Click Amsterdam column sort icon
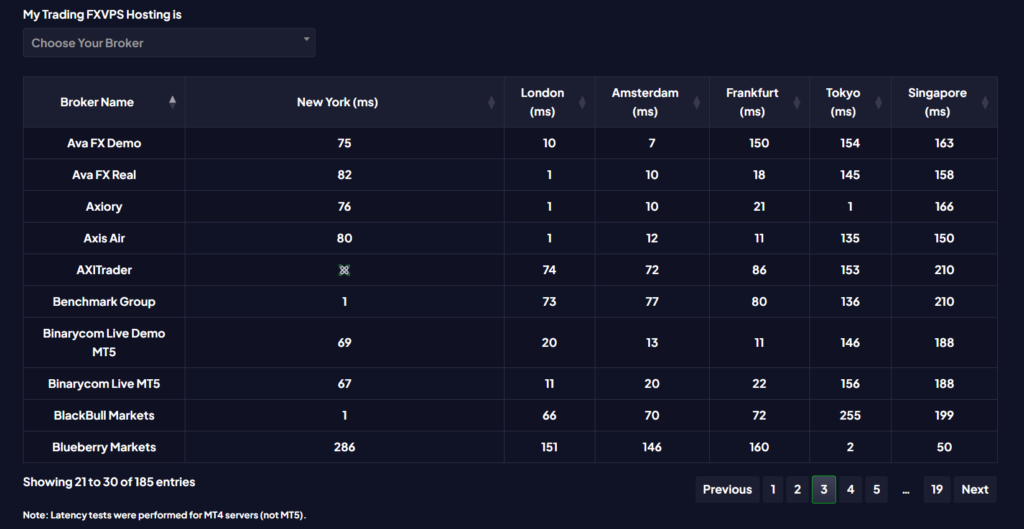 pyautogui.click(x=696, y=102)
